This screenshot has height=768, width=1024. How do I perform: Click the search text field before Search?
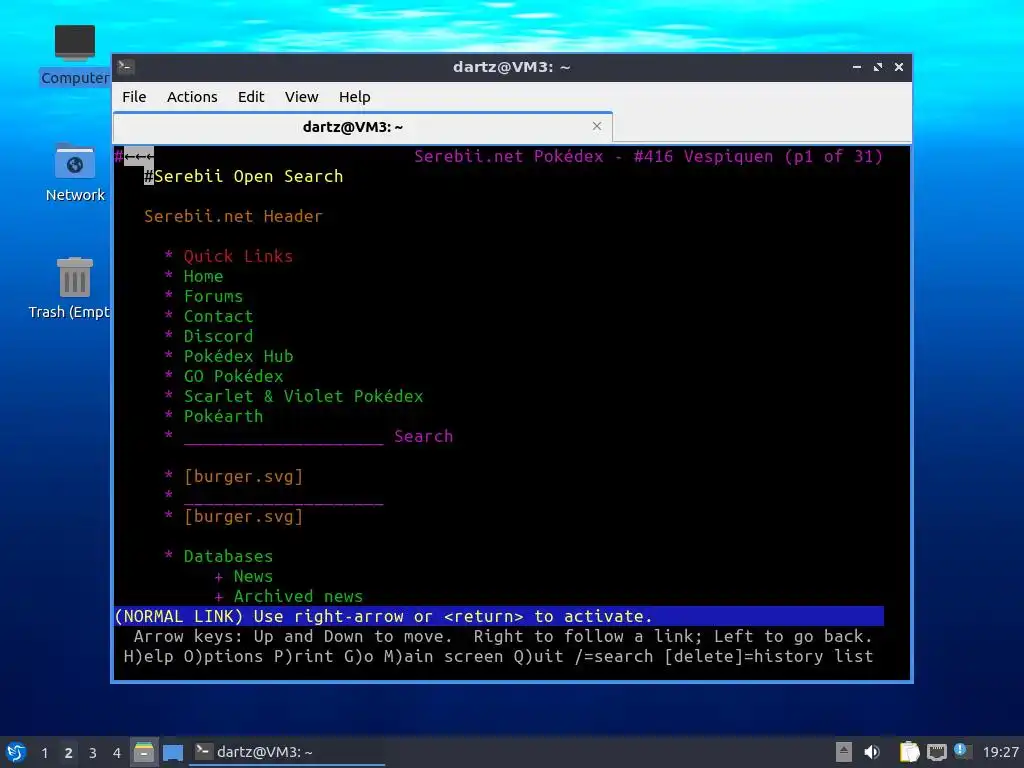pyautogui.click(x=283, y=436)
